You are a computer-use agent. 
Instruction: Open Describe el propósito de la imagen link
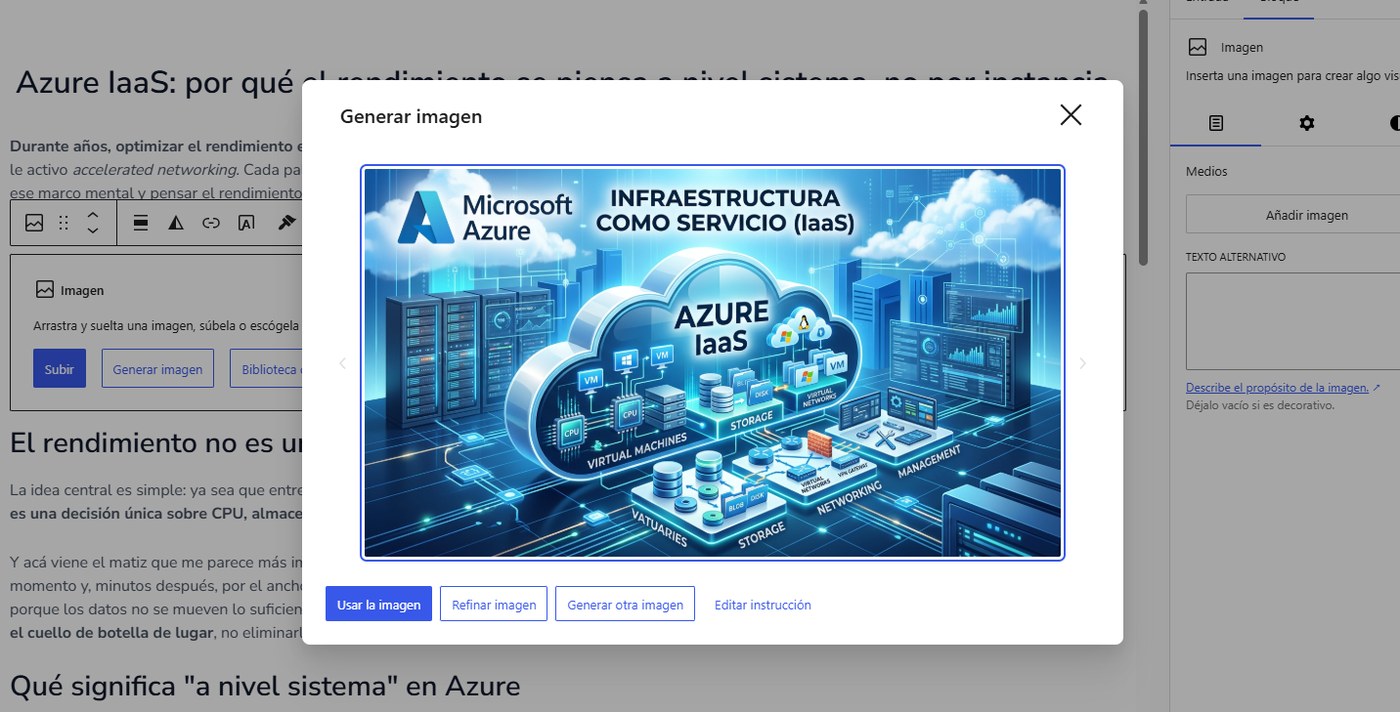click(x=1283, y=388)
